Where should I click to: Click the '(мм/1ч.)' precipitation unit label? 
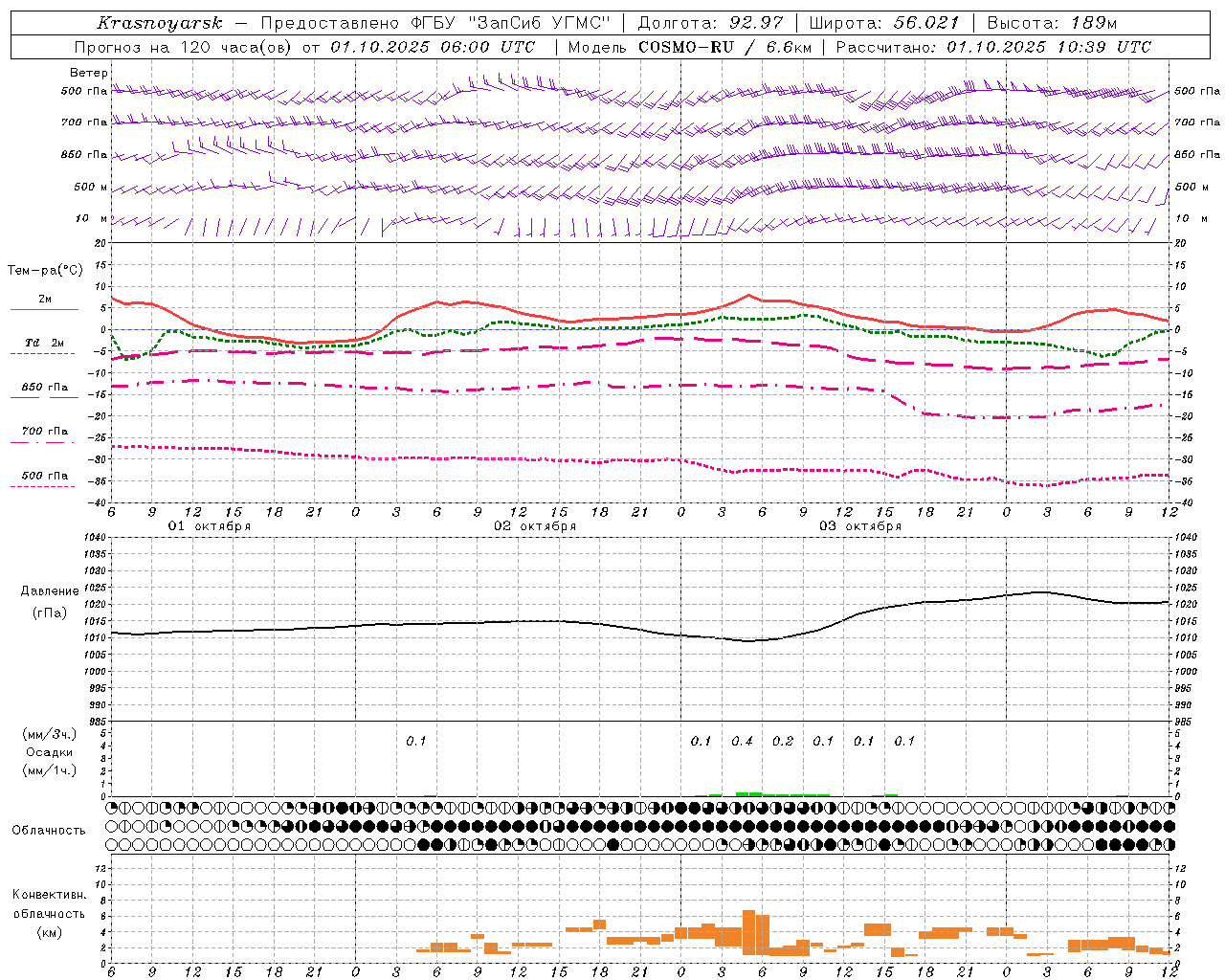pos(50,770)
